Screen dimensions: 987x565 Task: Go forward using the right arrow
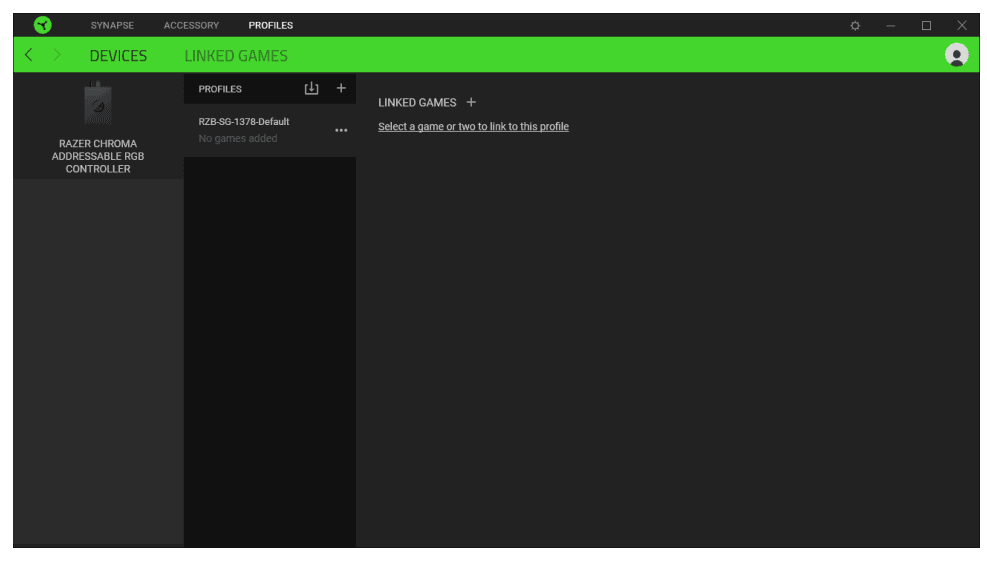click(x=57, y=55)
